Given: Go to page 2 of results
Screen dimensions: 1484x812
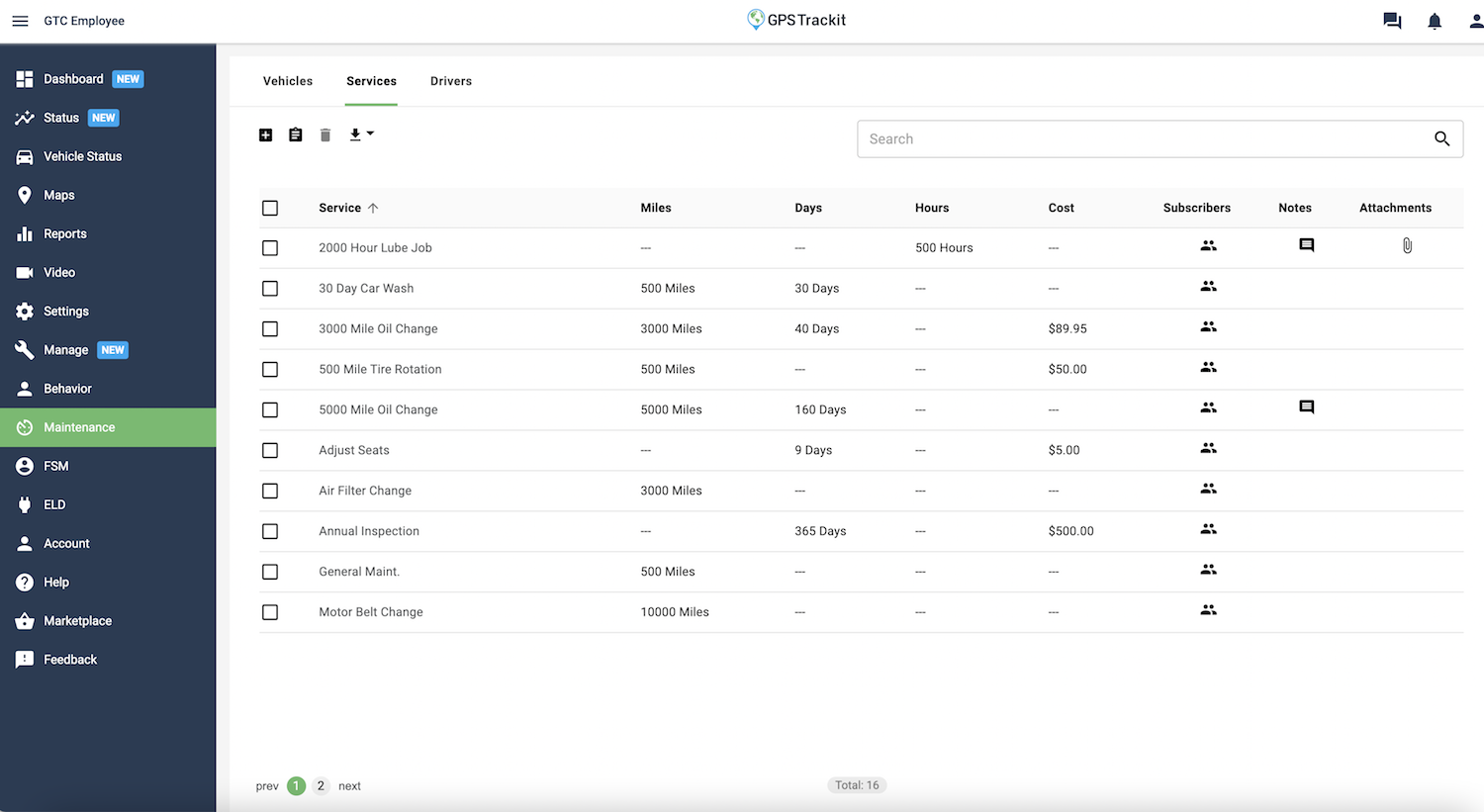Looking at the screenshot, I should pyautogui.click(x=321, y=786).
